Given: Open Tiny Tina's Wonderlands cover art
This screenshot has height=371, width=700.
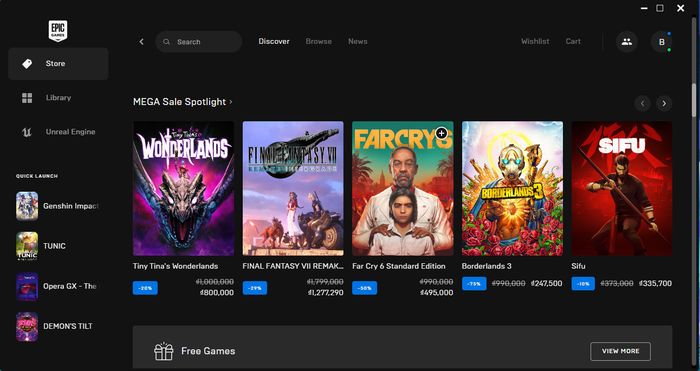Looking at the screenshot, I should click(183, 188).
